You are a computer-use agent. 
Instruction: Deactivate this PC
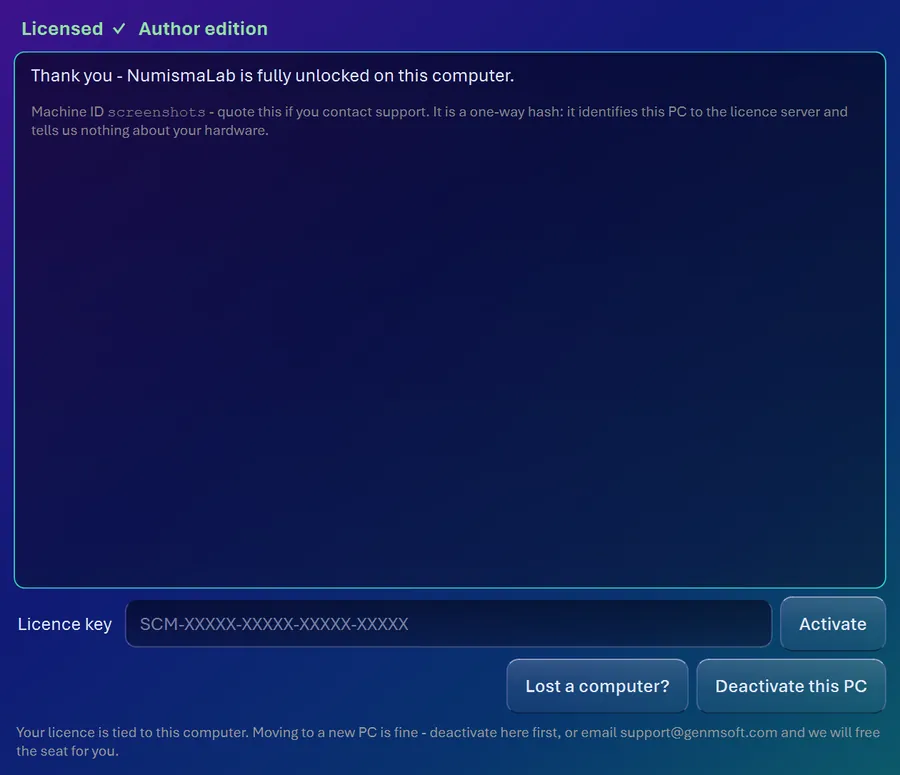pos(790,686)
